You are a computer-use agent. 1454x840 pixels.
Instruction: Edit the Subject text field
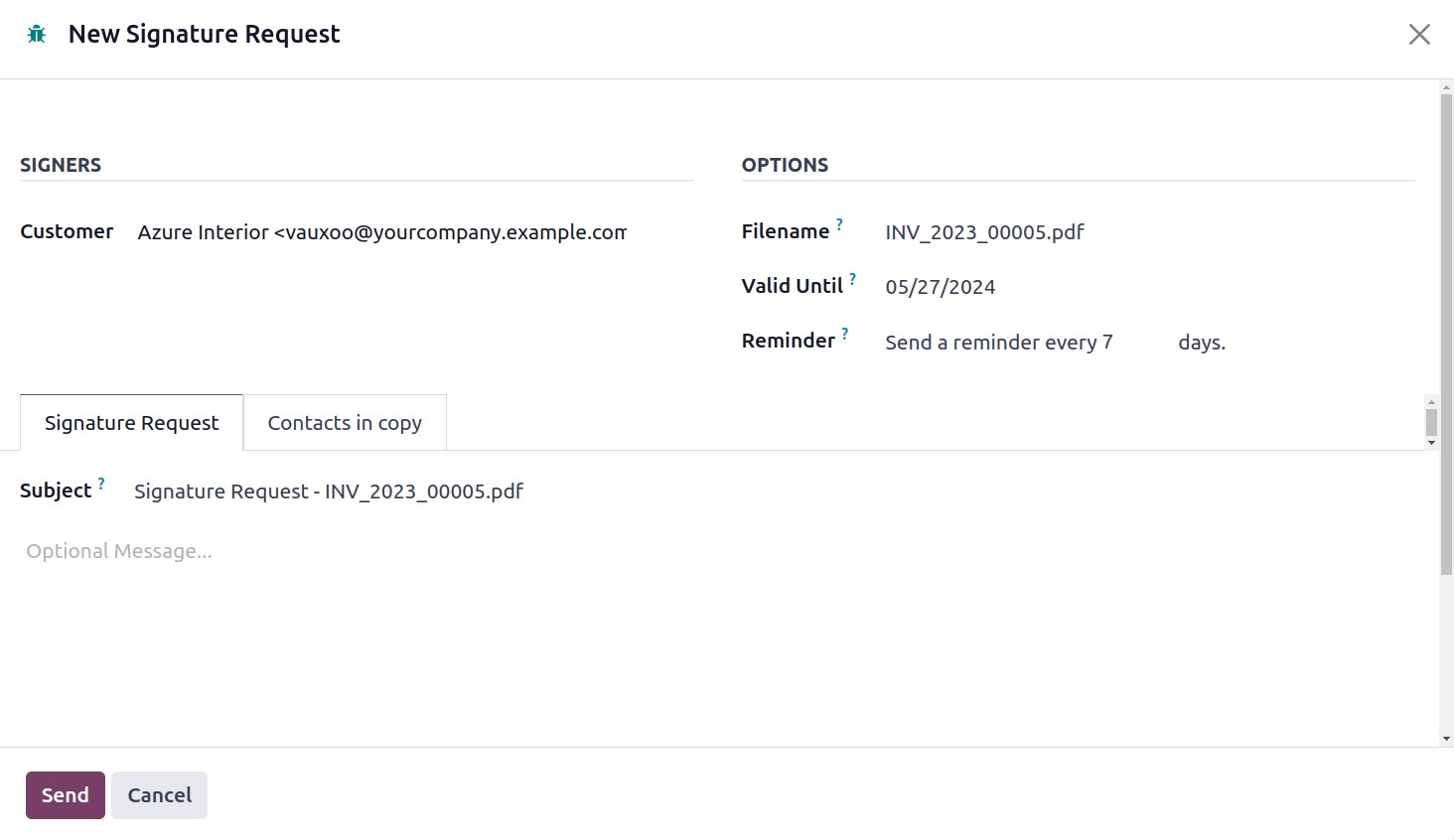pyautogui.click(x=775, y=491)
